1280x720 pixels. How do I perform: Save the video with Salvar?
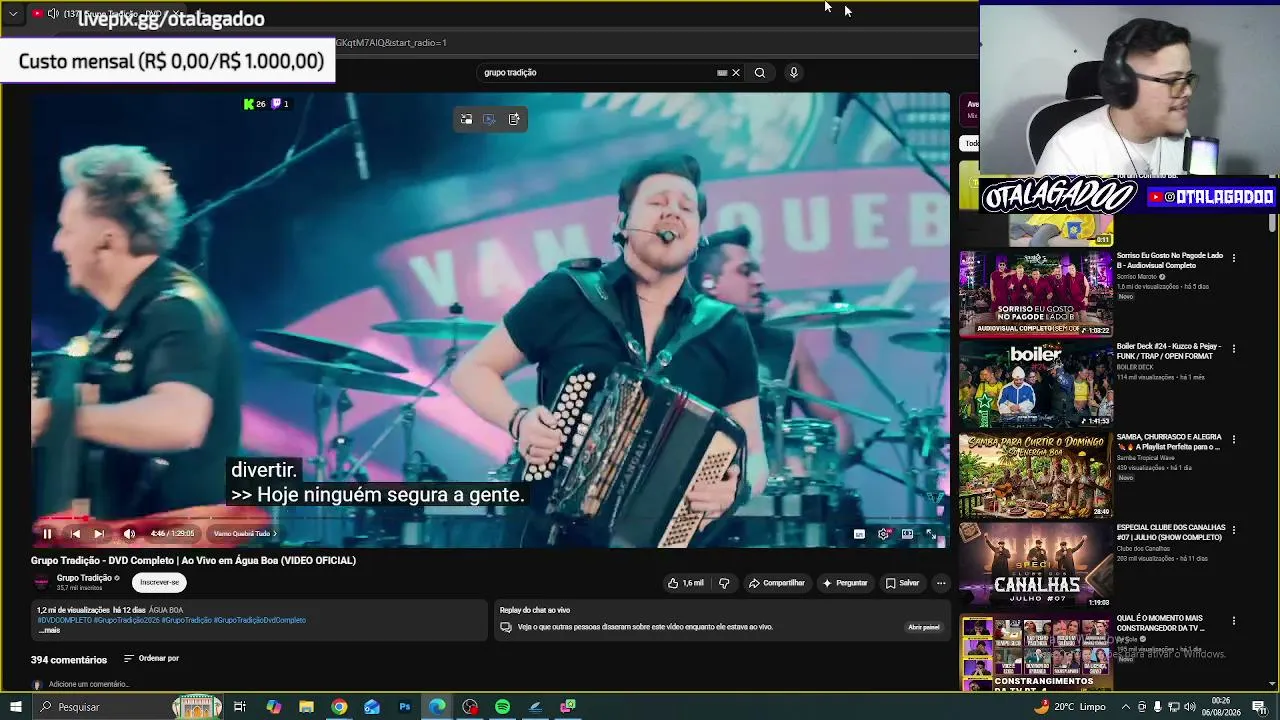[902, 583]
